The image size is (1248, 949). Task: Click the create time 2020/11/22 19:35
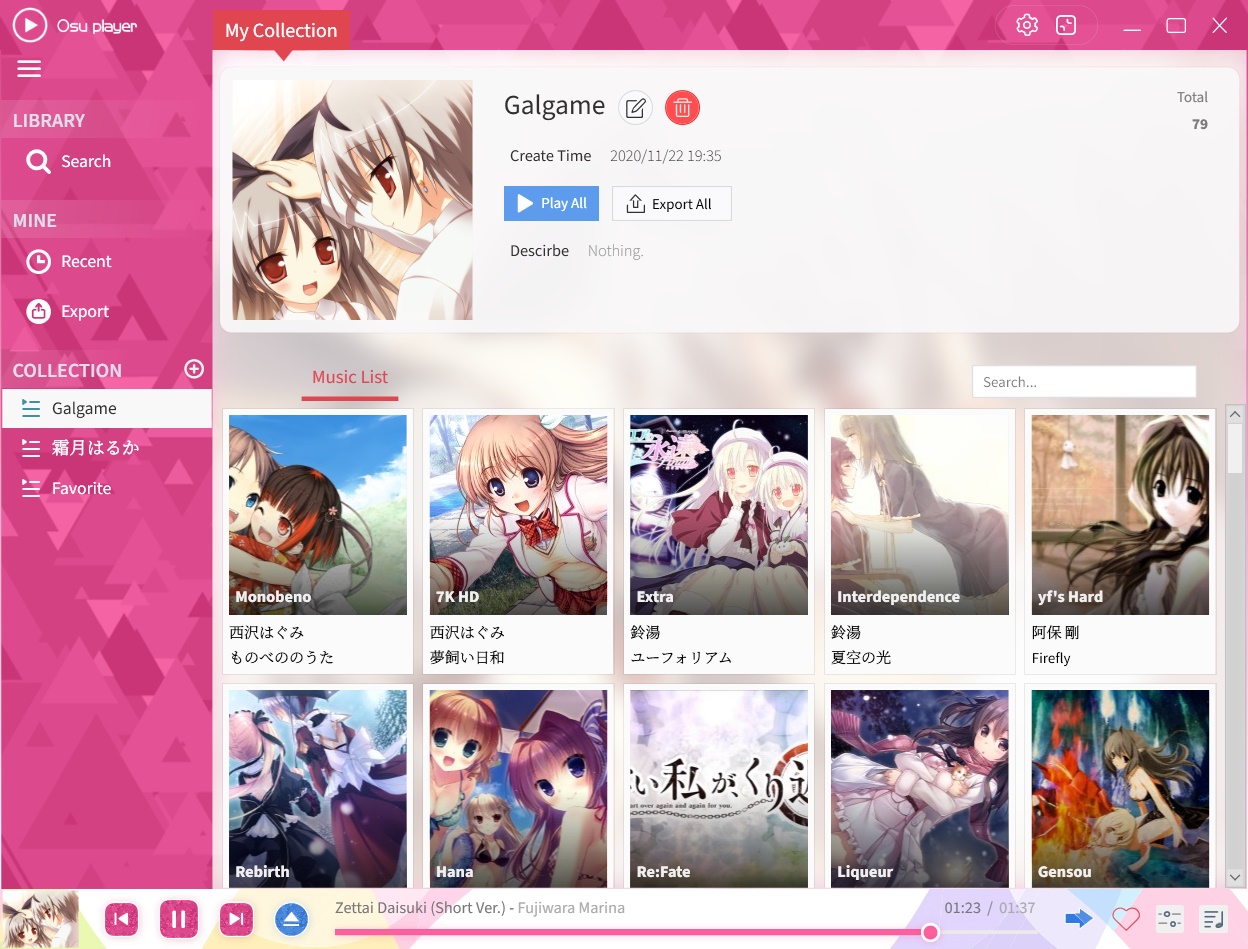(665, 156)
